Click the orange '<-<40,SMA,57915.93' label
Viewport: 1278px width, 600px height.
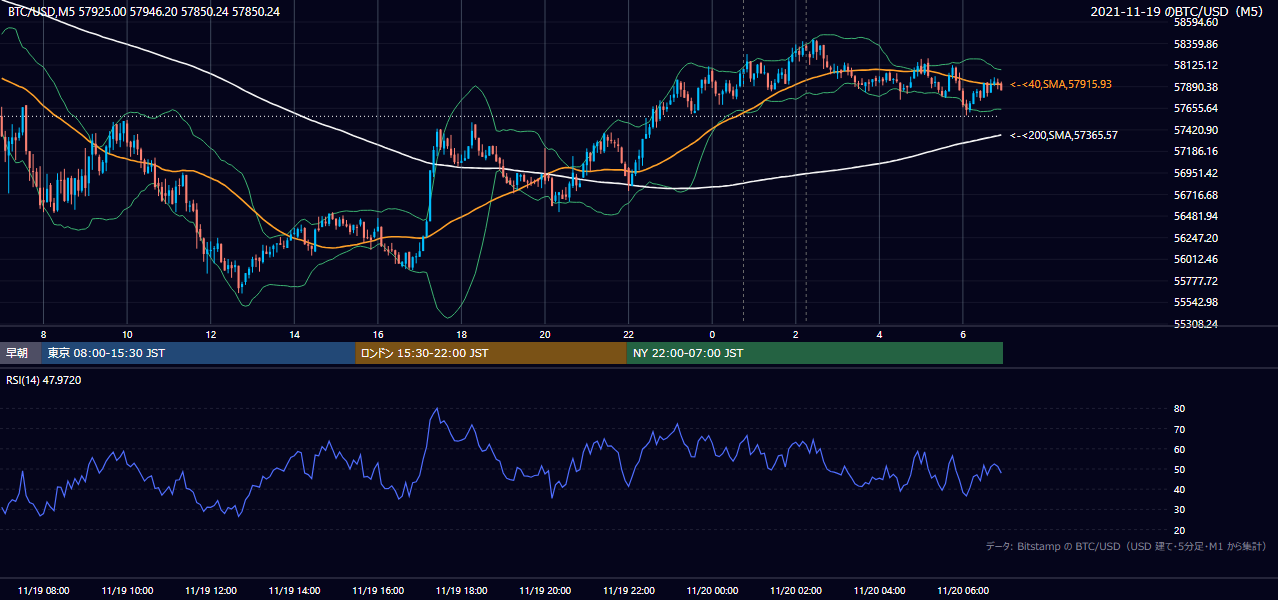click(x=1061, y=85)
